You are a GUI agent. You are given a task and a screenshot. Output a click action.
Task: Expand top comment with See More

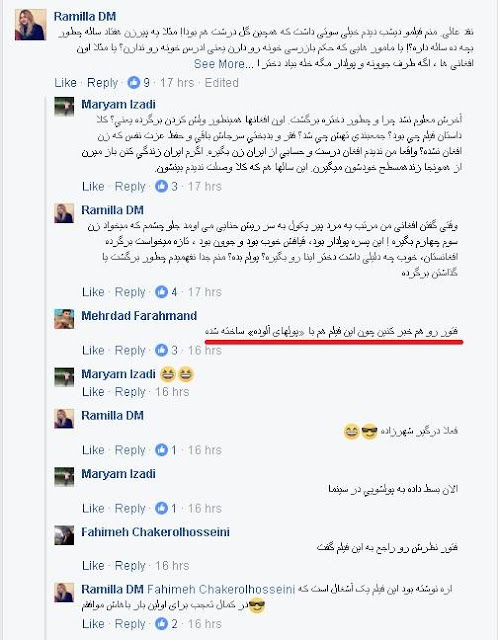(x=220, y=64)
